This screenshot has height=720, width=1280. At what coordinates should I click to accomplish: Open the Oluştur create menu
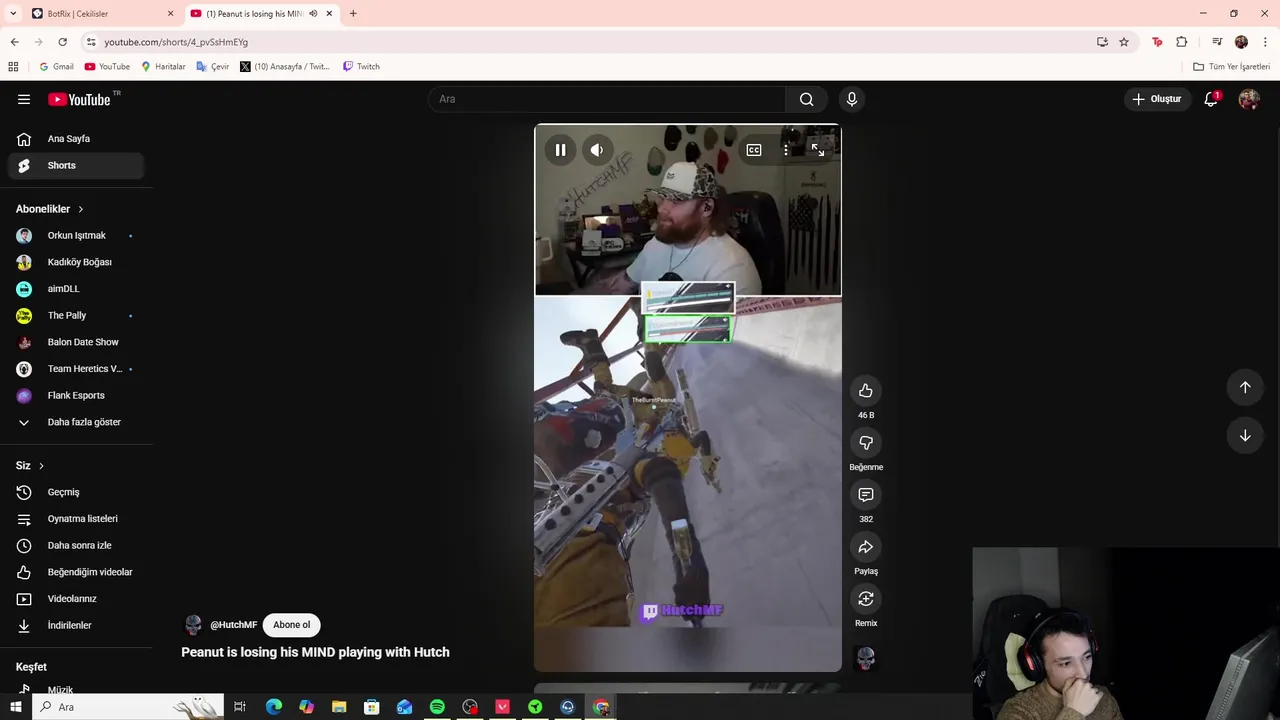(x=1157, y=99)
